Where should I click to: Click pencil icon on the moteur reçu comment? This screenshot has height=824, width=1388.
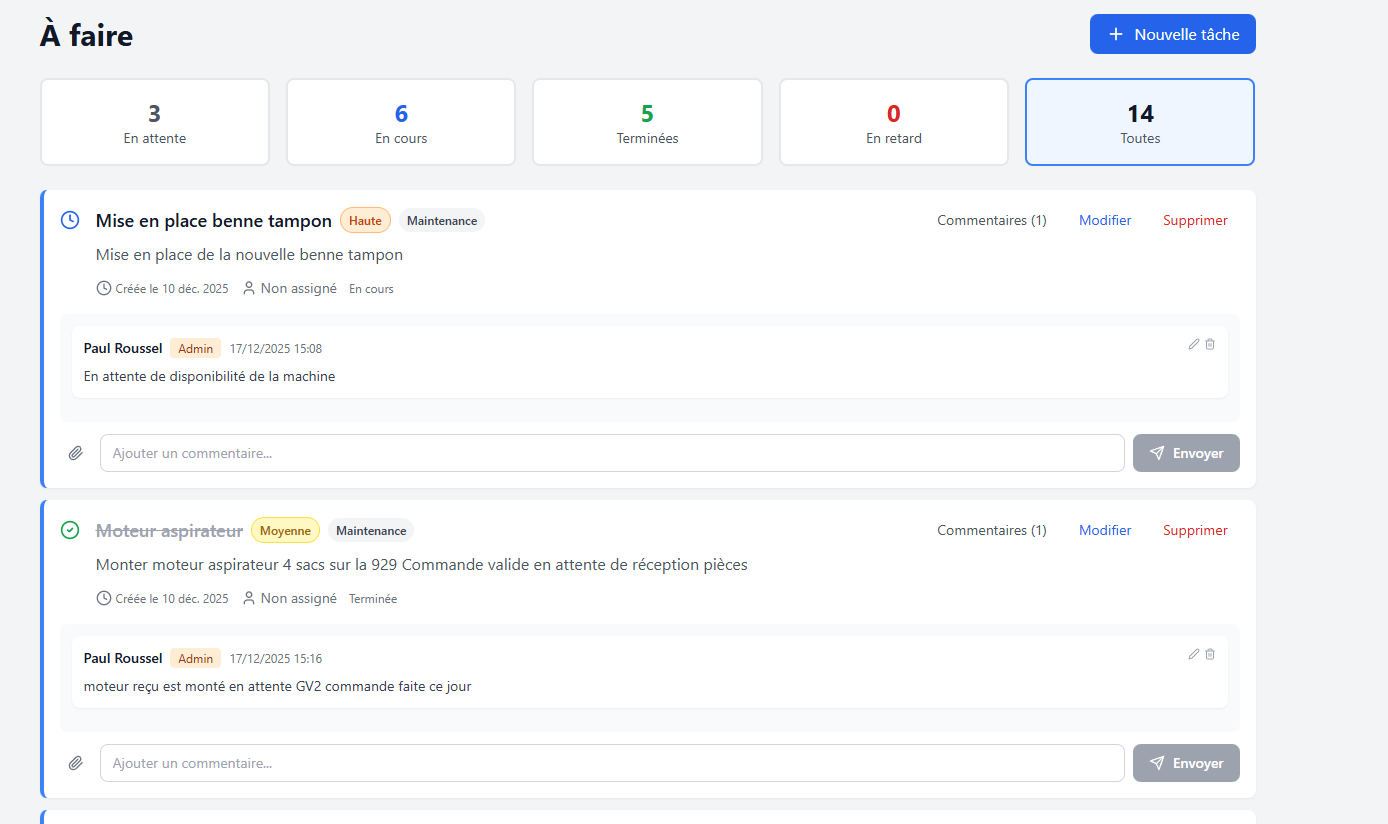click(x=1193, y=654)
